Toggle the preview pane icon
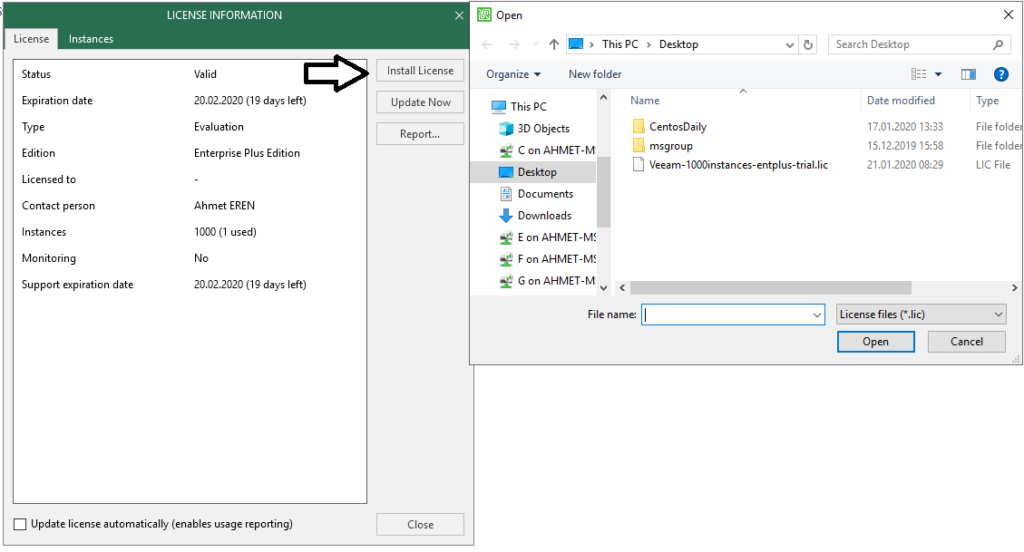1024x552 pixels. (x=968, y=74)
